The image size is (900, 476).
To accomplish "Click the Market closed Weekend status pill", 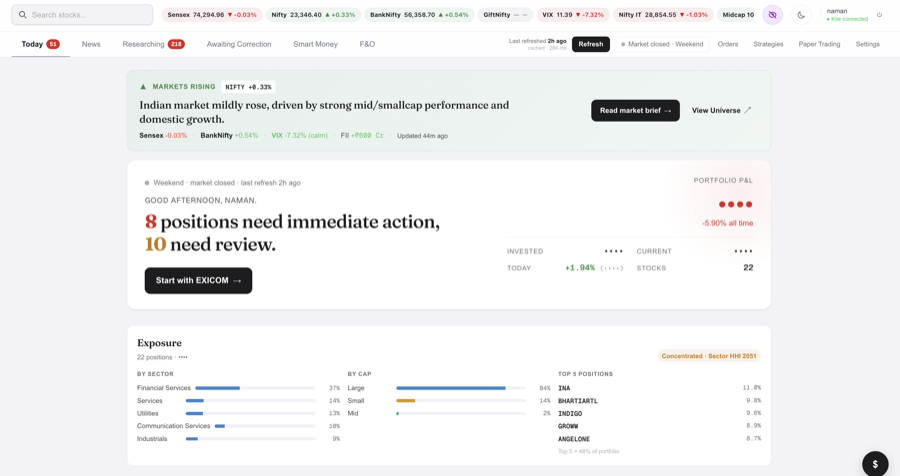I will pyautogui.click(x=662, y=44).
